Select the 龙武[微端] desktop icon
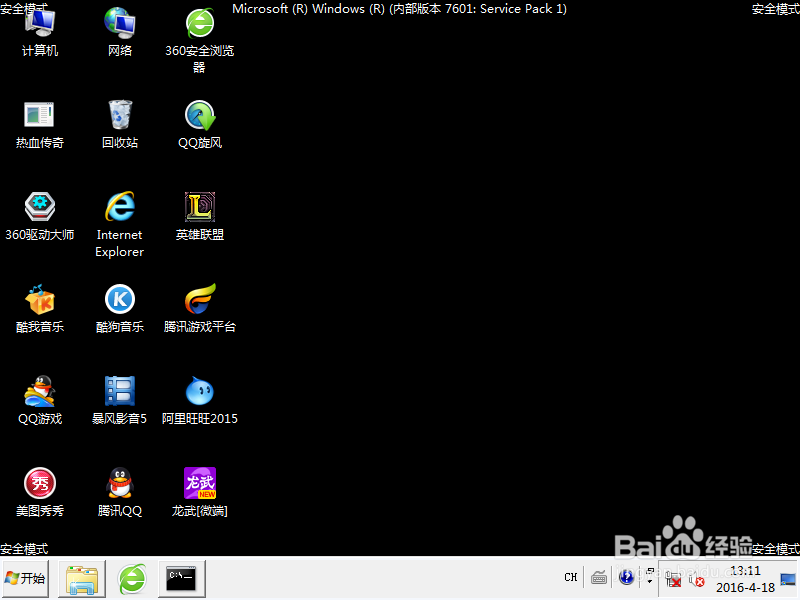Viewport: 800px width, 600px height. pyautogui.click(x=199, y=492)
